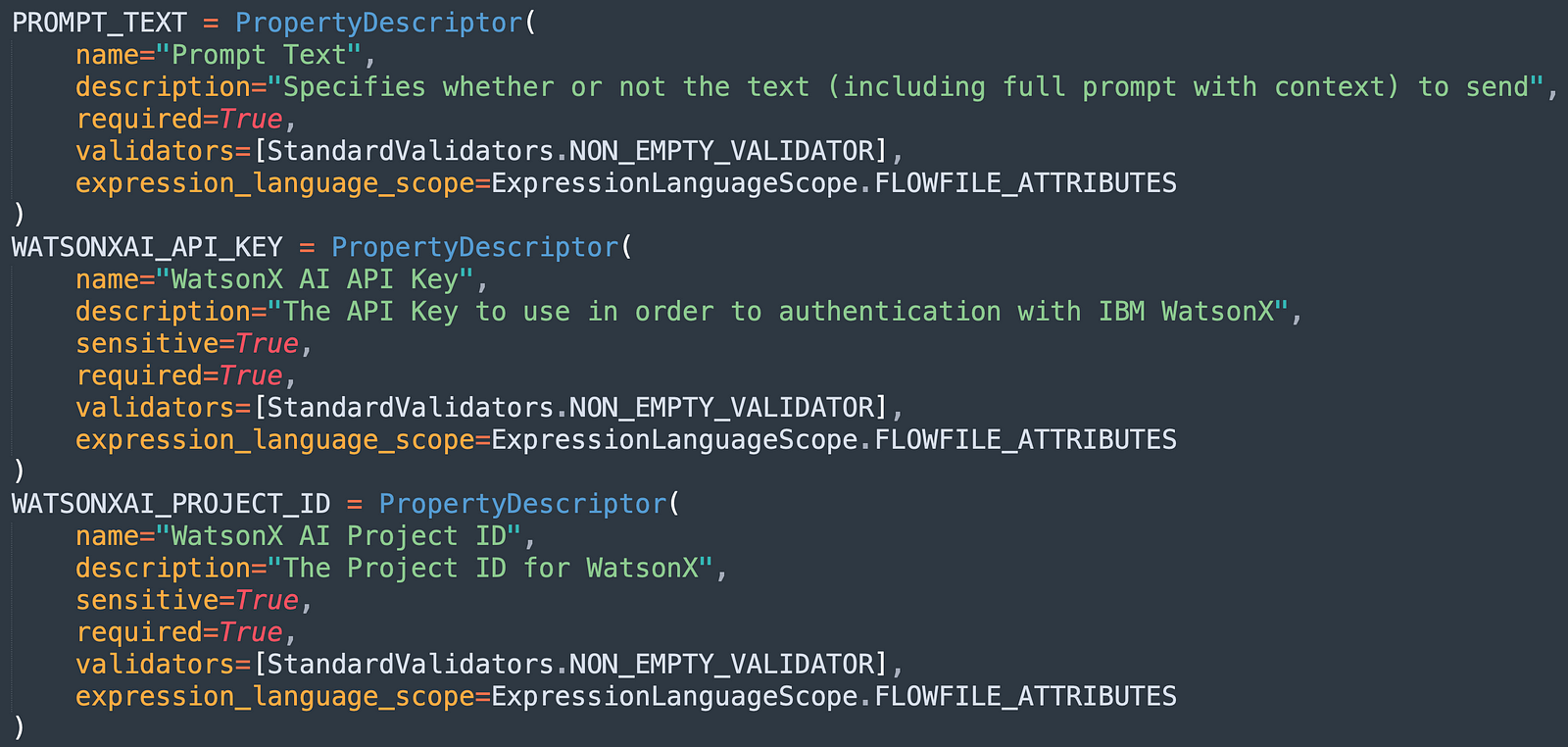This screenshot has height=747, width=1568.
Task: Click the PROMPT_TEXT variable name
Action: pyautogui.click(x=99, y=23)
